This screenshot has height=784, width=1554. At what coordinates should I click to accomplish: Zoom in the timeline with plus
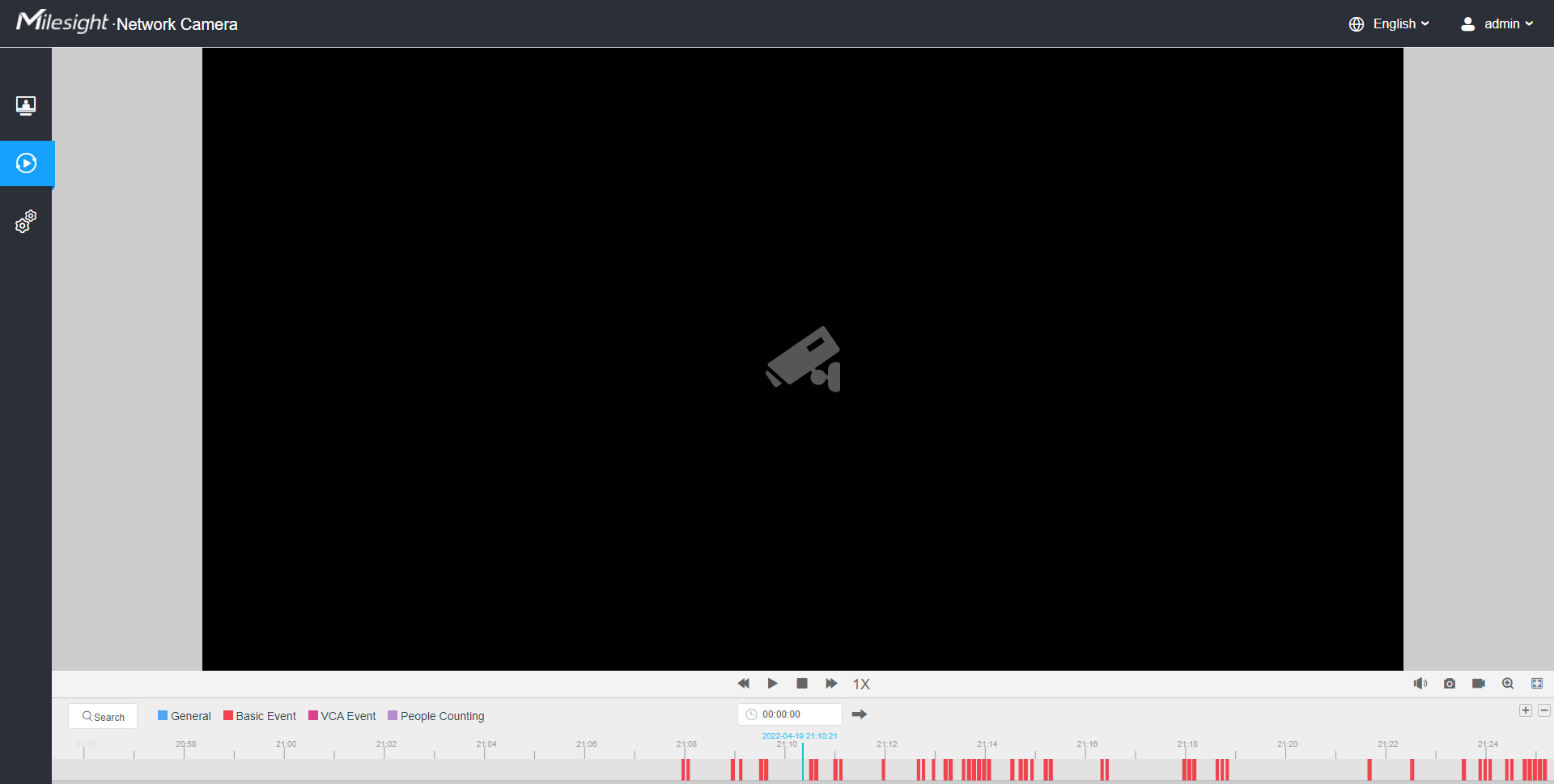click(x=1526, y=710)
